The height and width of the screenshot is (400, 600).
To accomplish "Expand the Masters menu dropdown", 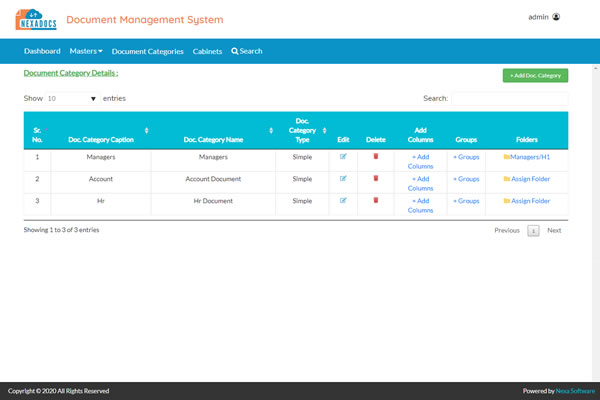I will pos(86,51).
